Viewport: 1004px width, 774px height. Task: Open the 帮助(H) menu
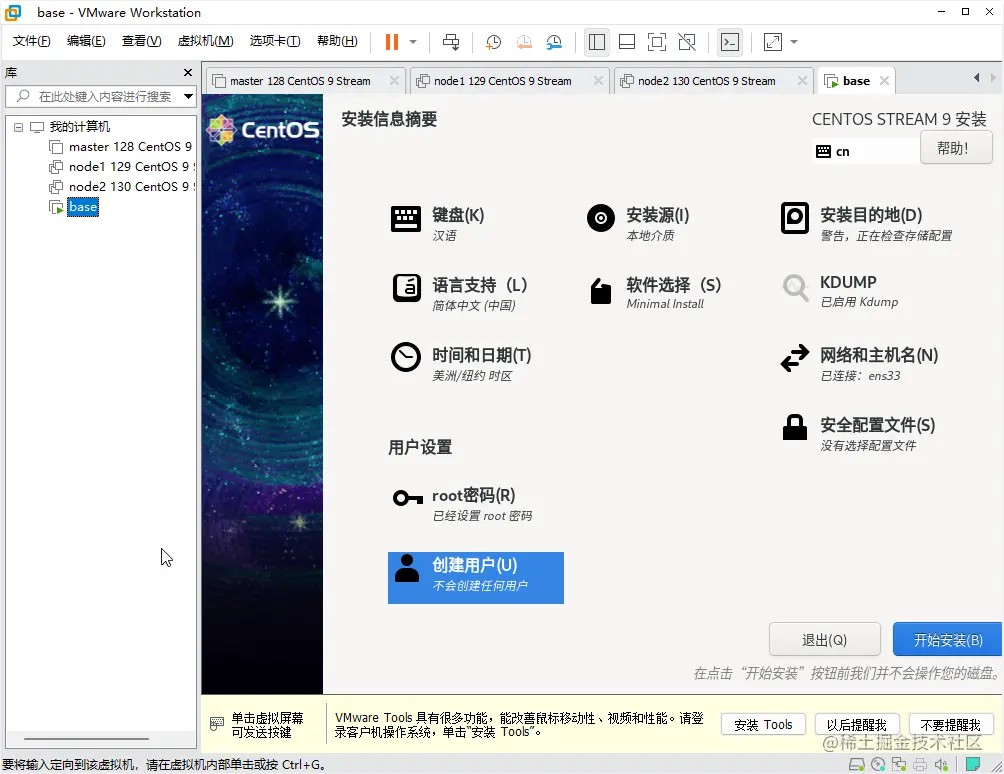337,41
